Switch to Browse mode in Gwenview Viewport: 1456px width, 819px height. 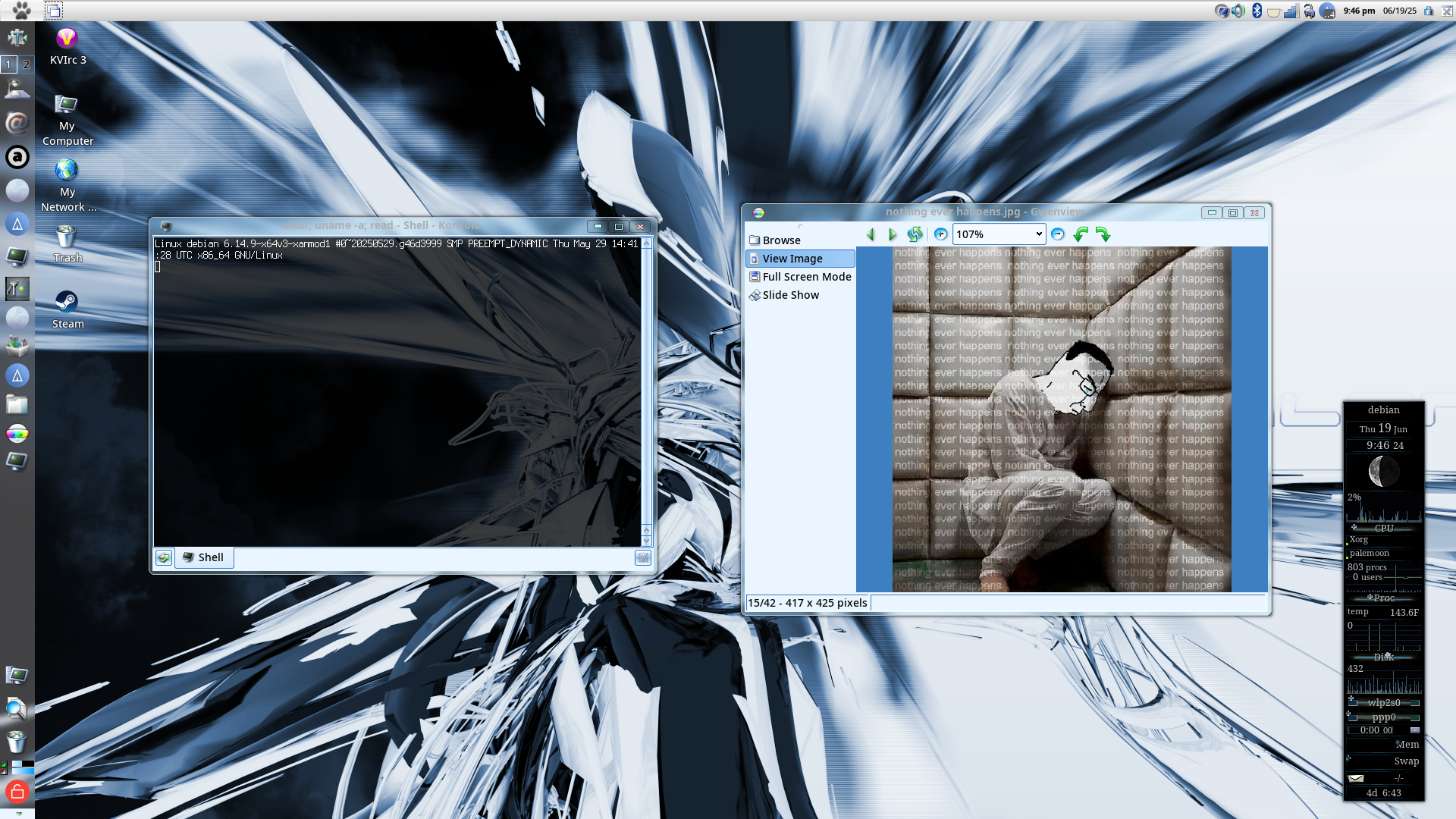pos(800,240)
